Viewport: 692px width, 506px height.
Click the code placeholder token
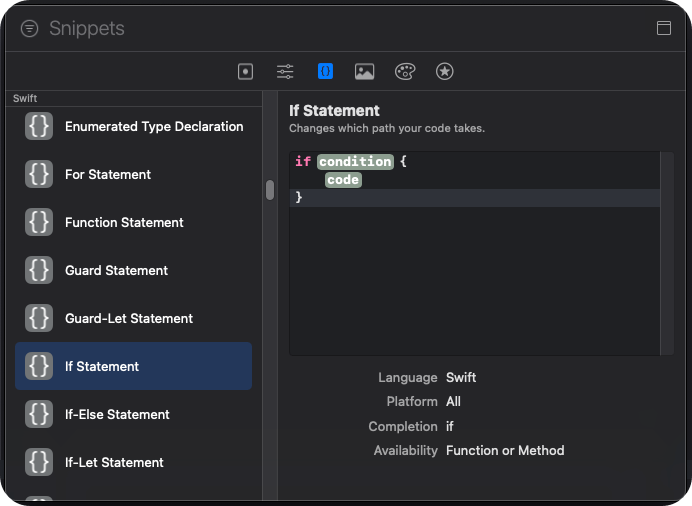point(343,180)
